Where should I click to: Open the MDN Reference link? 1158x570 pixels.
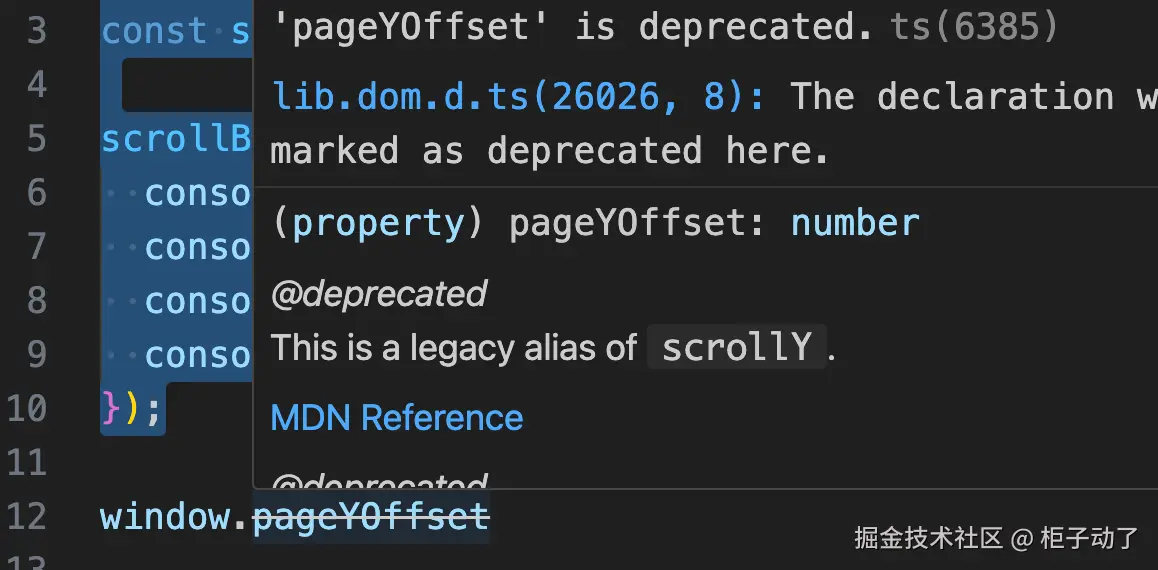coord(397,417)
